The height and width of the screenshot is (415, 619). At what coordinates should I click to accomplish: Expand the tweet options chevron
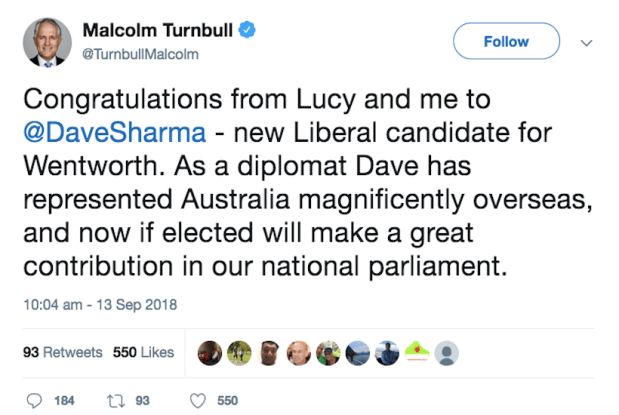pyautogui.click(x=587, y=42)
